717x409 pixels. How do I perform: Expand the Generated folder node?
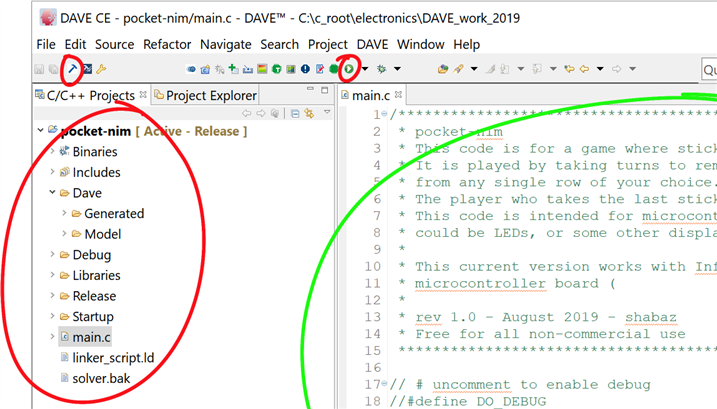coord(64,213)
